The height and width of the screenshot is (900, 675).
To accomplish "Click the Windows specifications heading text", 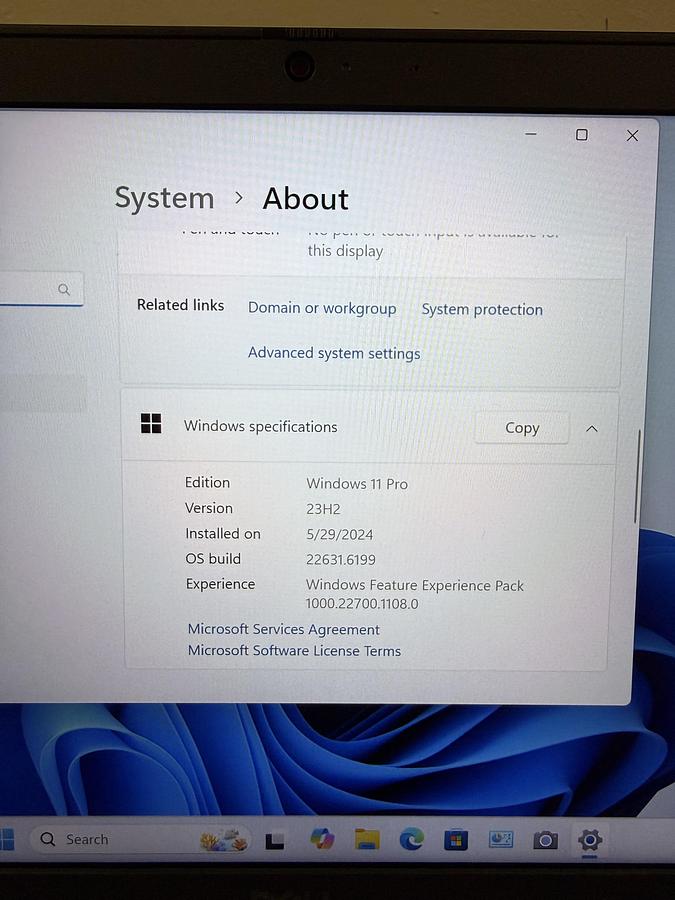I will [x=261, y=426].
